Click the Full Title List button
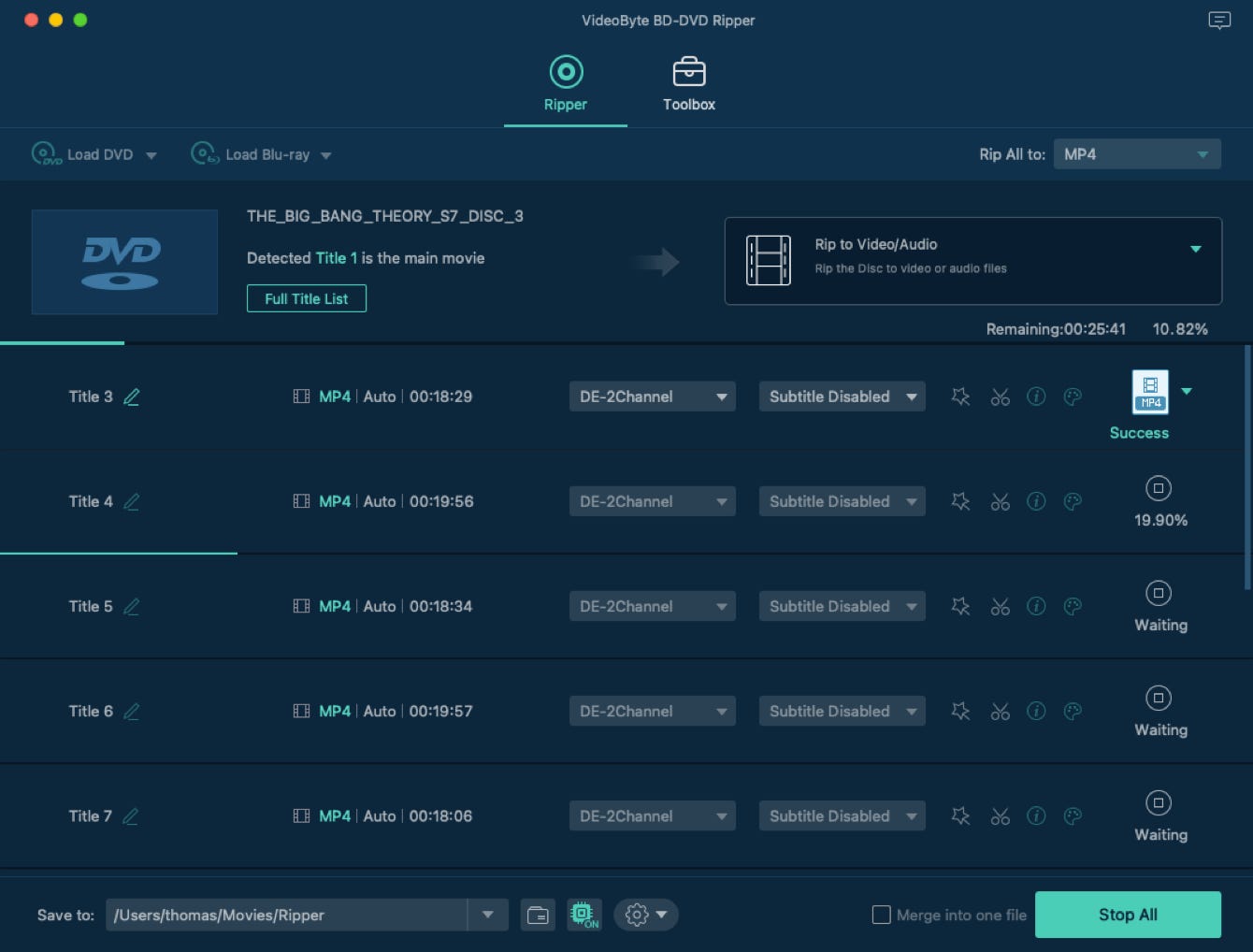Image resolution: width=1253 pixels, height=952 pixels. pyautogui.click(x=307, y=298)
